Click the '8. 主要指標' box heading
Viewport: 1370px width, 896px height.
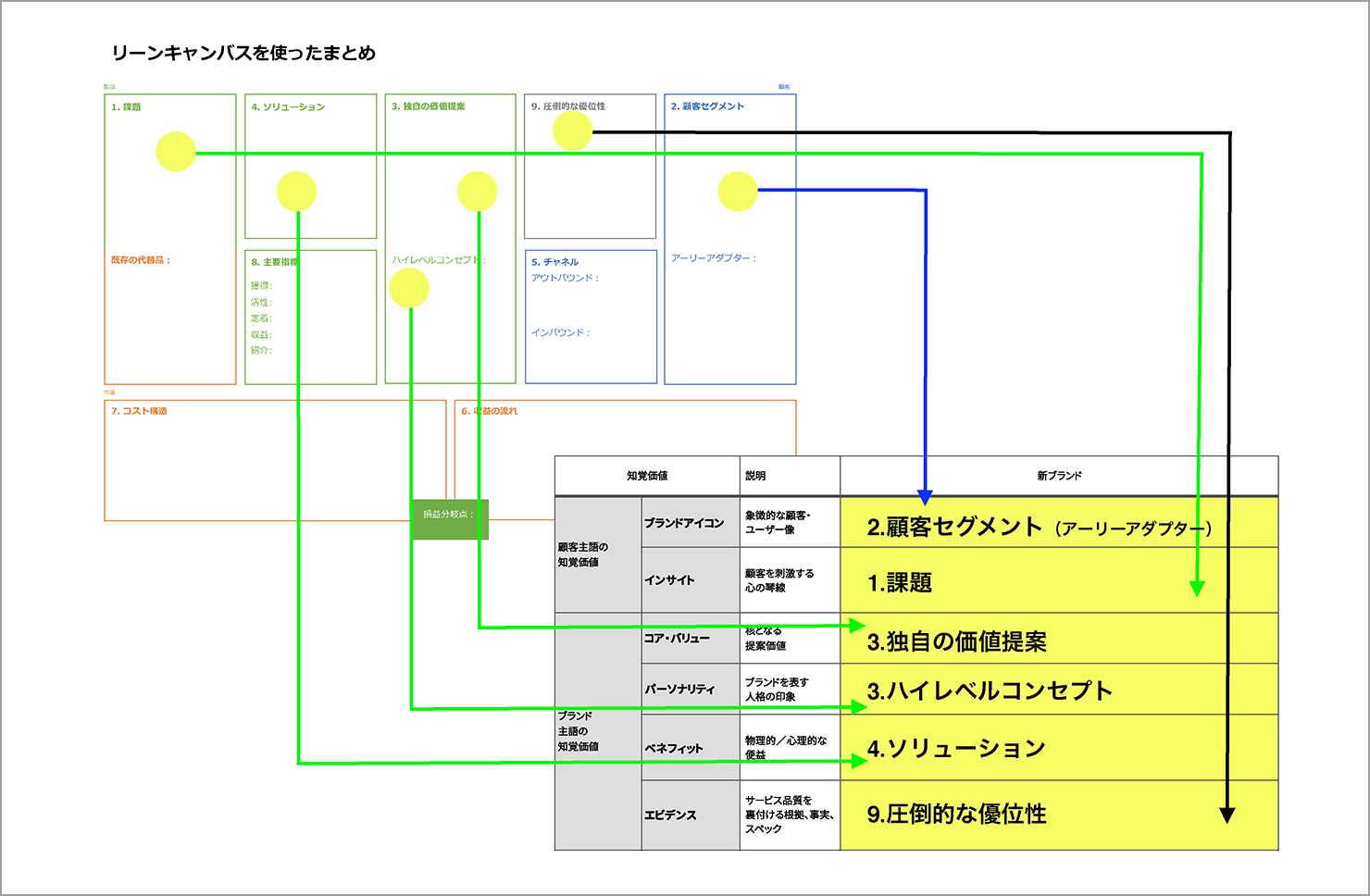274,262
